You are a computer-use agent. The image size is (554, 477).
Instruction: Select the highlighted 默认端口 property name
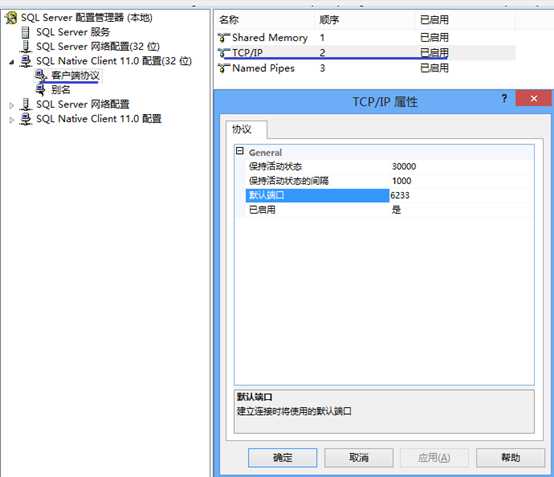click(x=317, y=195)
